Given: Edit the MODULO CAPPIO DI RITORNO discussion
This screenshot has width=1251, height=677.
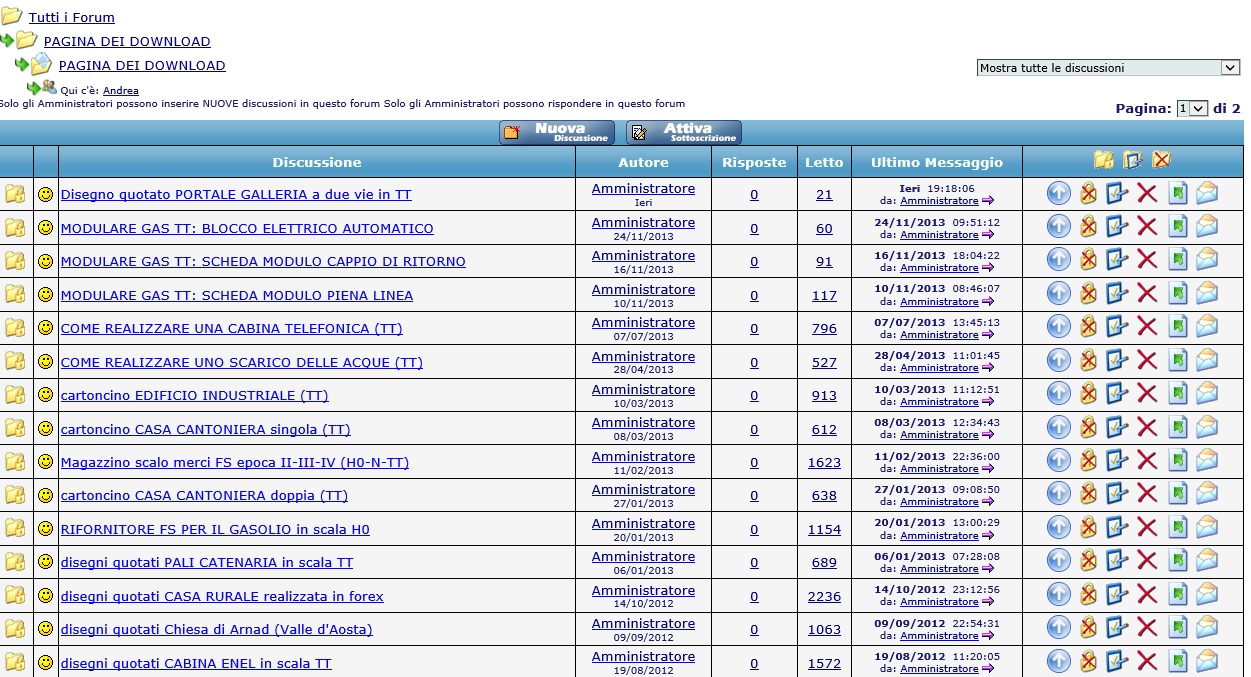Looking at the screenshot, I should click(x=1117, y=261).
